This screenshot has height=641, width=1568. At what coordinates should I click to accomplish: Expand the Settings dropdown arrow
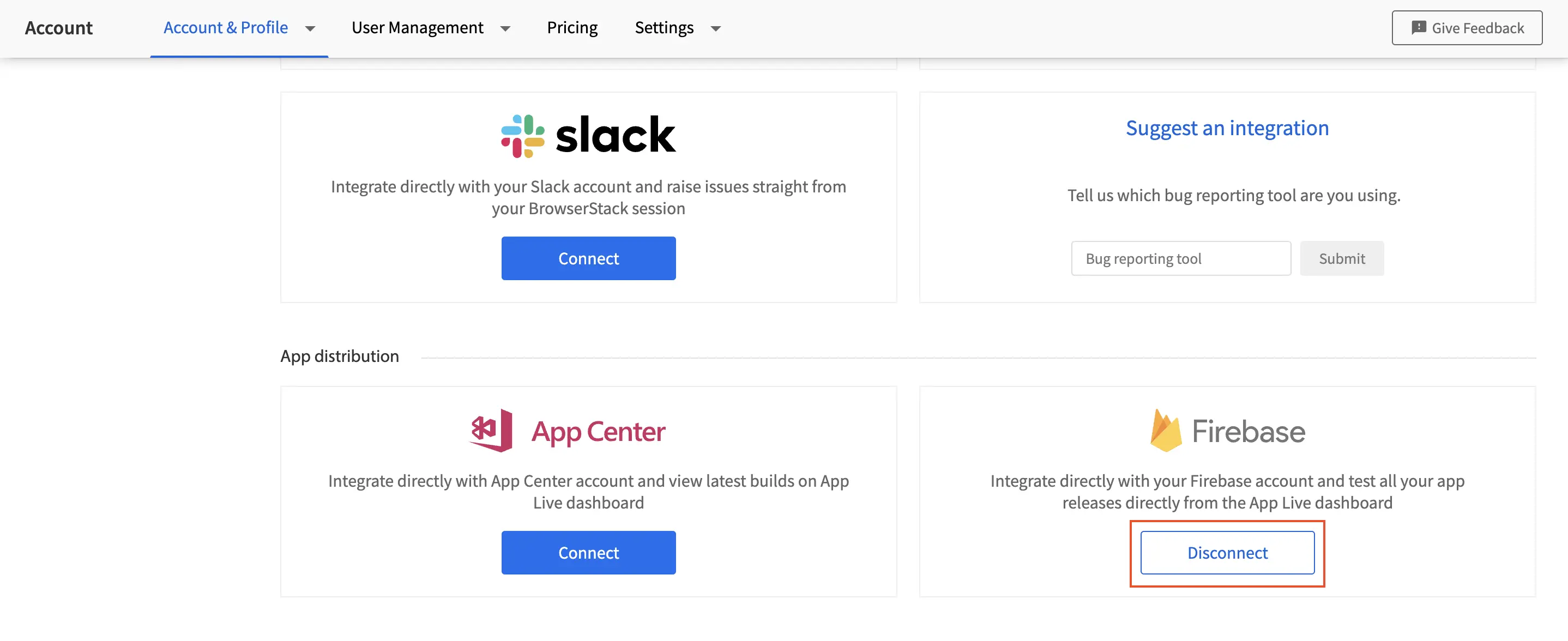tap(716, 28)
